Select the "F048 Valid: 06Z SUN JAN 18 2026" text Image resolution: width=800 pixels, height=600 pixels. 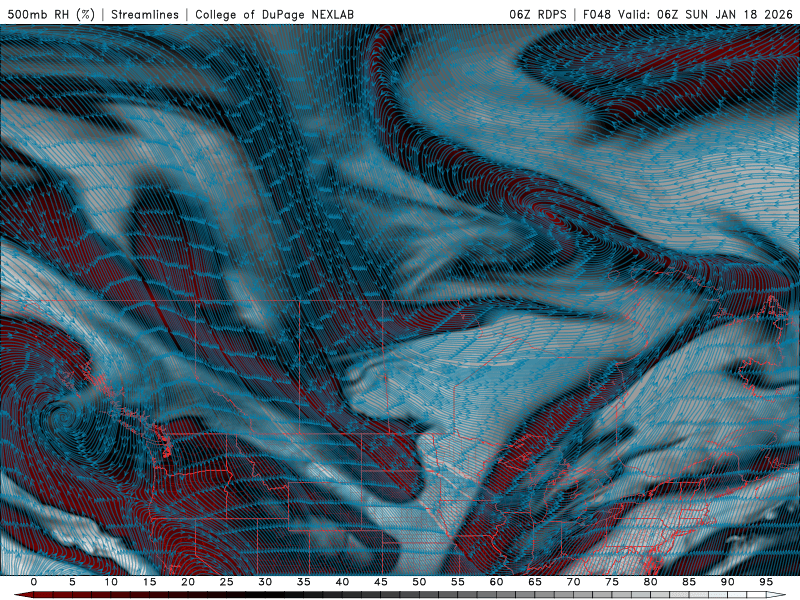pyautogui.click(x=688, y=14)
